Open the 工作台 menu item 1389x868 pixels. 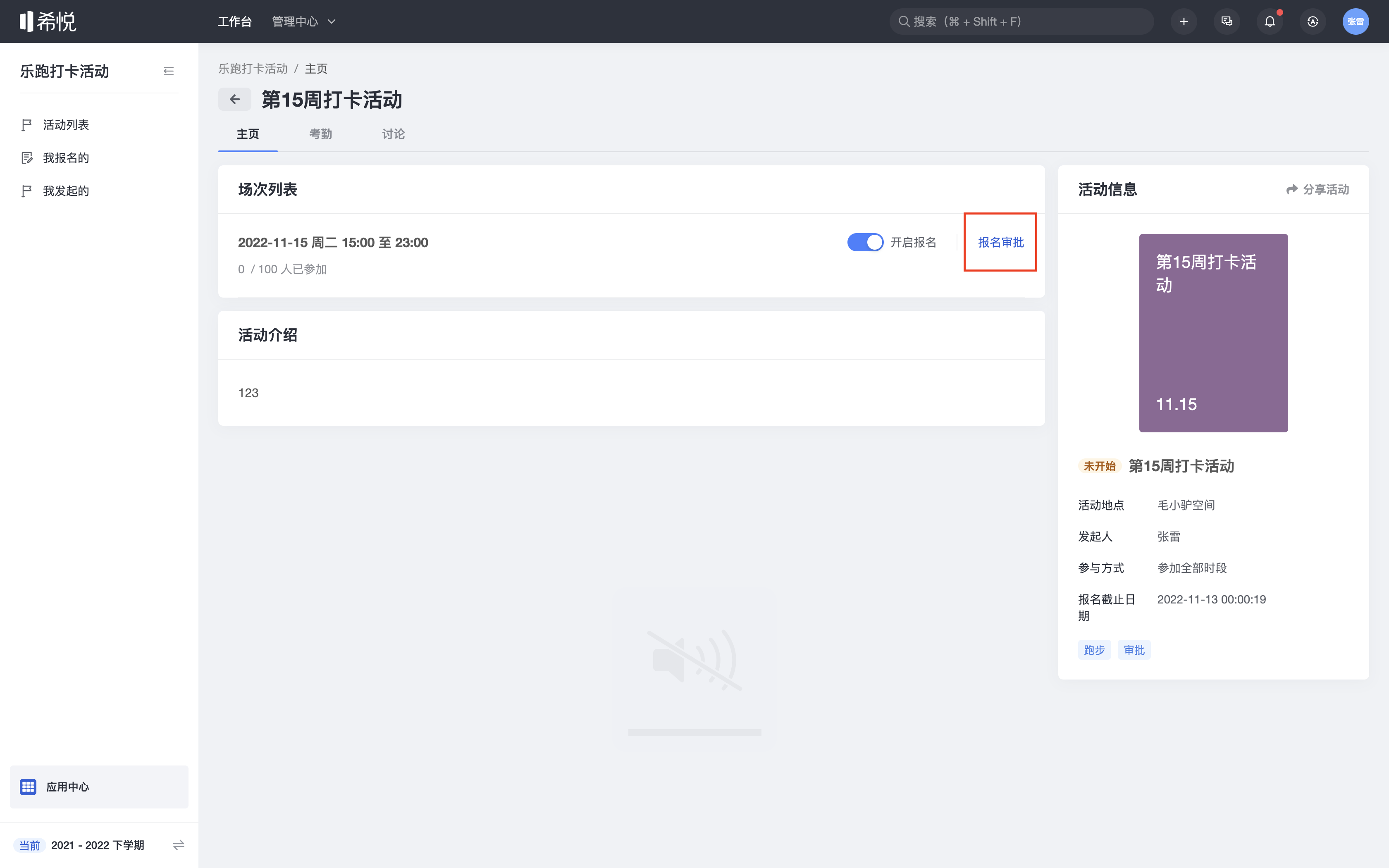click(x=234, y=21)
